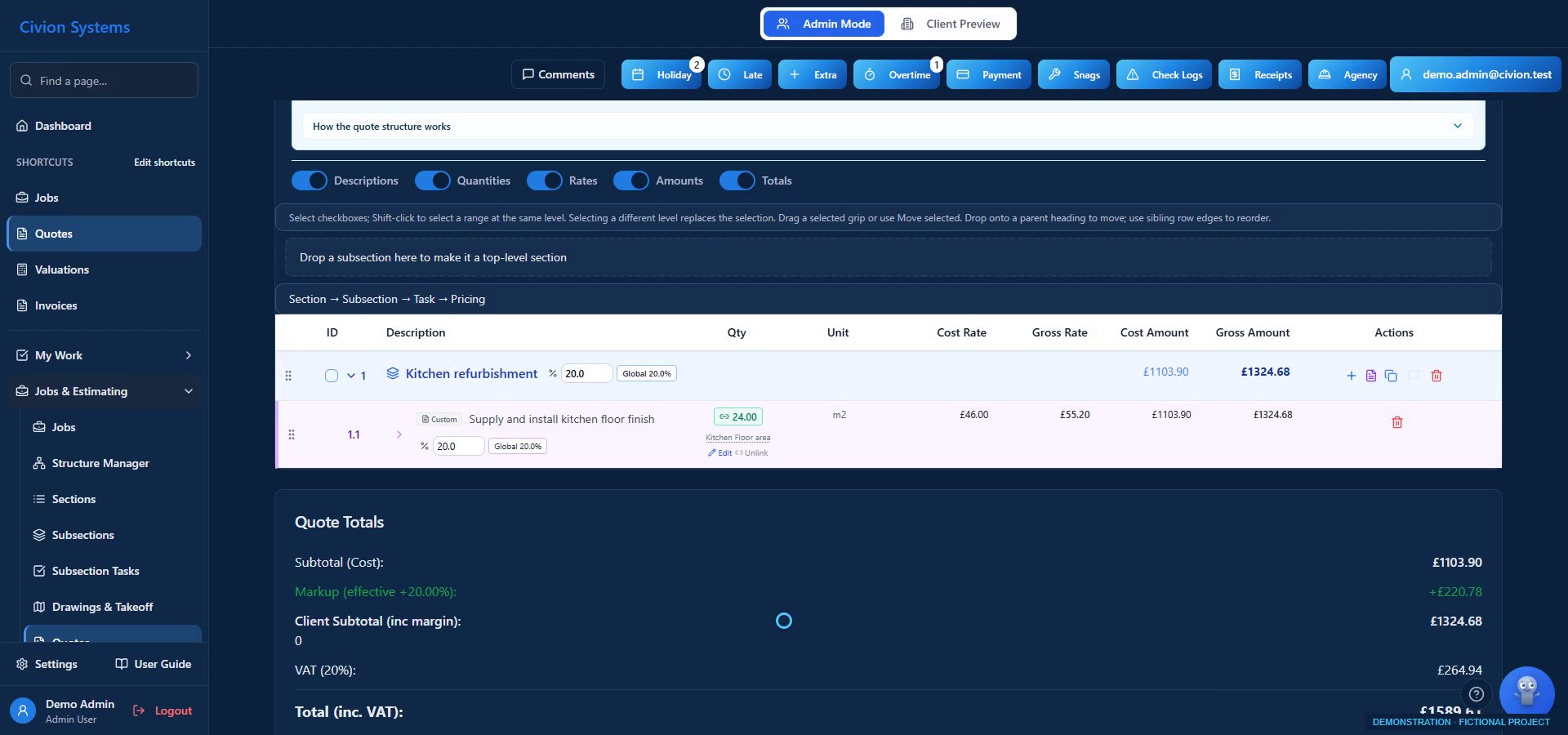This screenshot has height=735, width=1568.
Task: Expand the 'How the quote structure works' panel
Action: tap(889, 126)
